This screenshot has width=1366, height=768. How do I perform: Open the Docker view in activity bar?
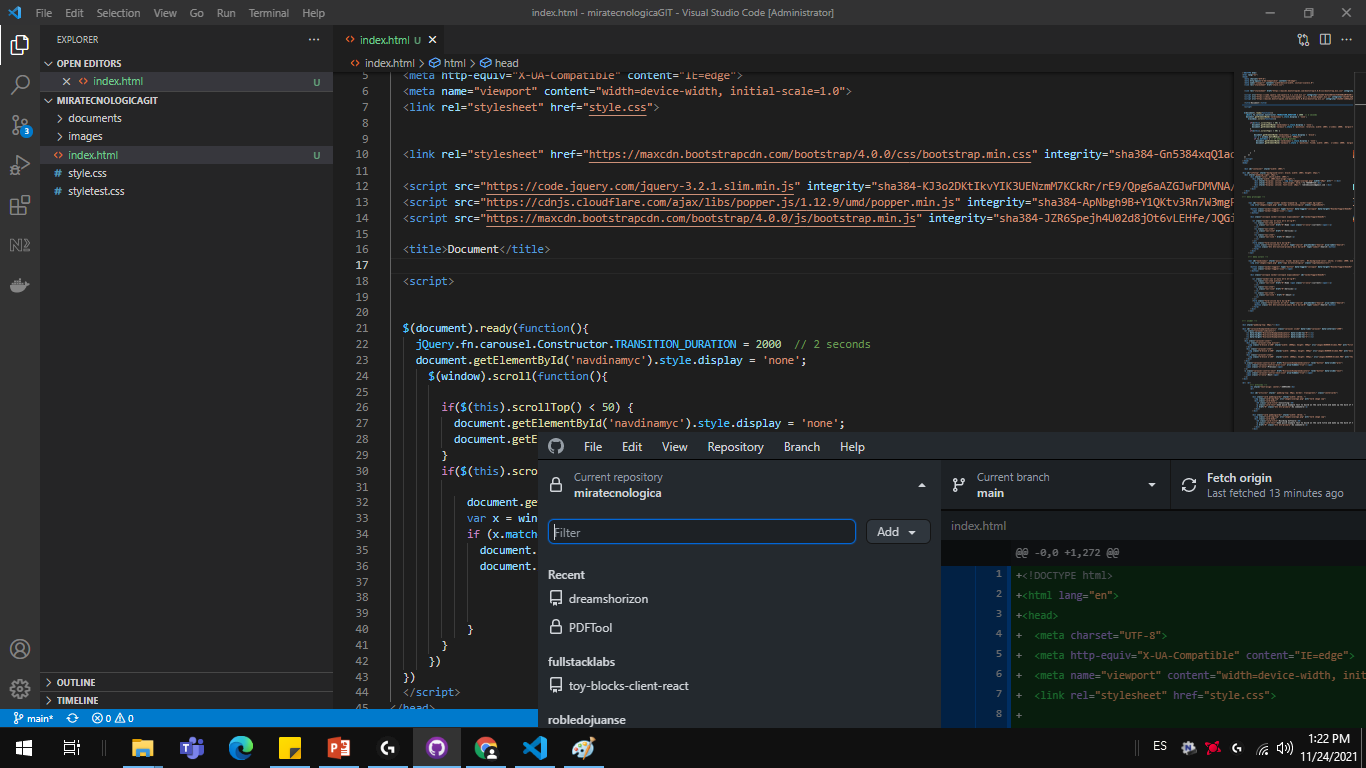pos(20,285)
